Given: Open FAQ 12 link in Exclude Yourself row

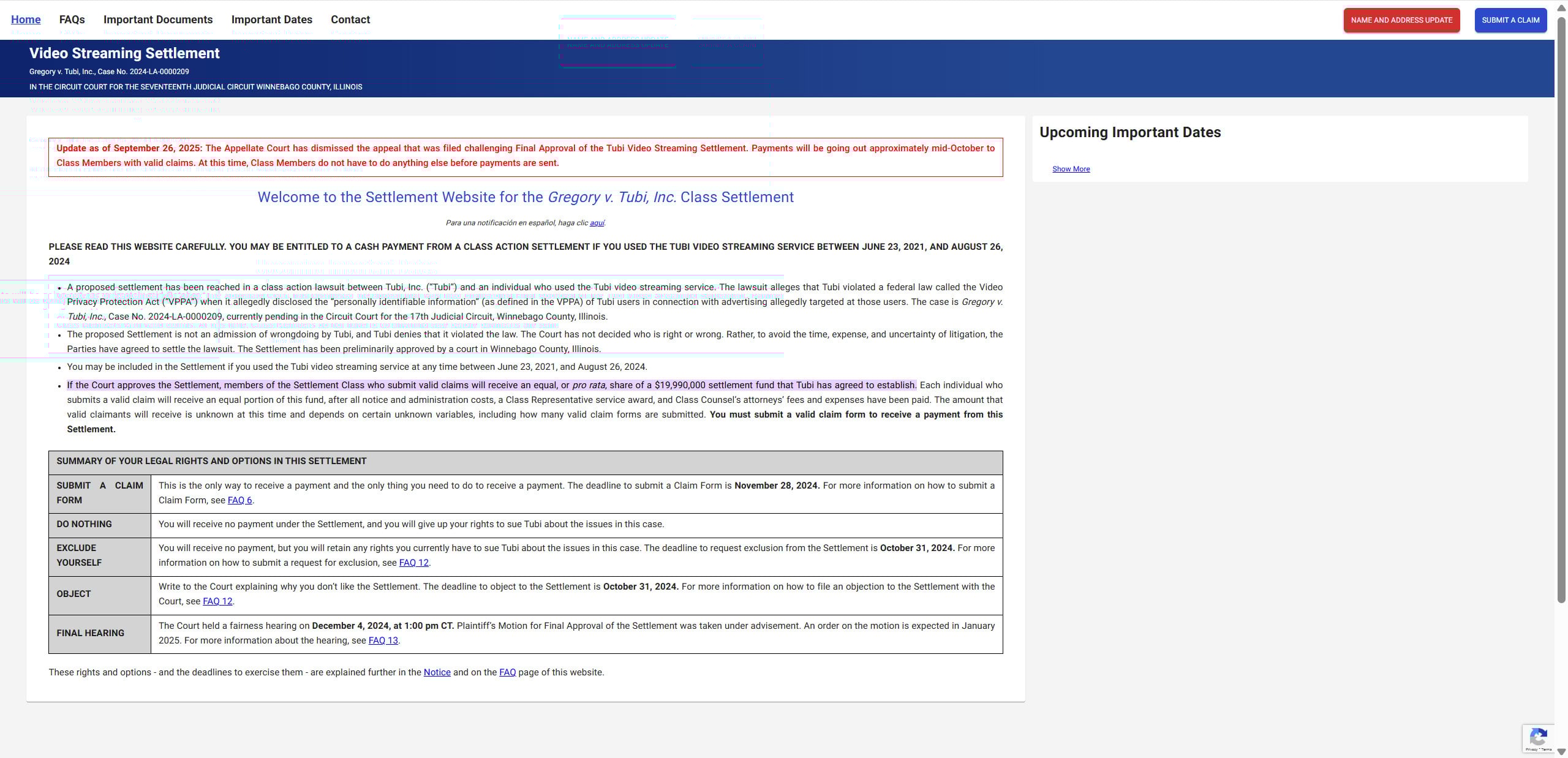Looking at the screenshot, I should (413, 563).
